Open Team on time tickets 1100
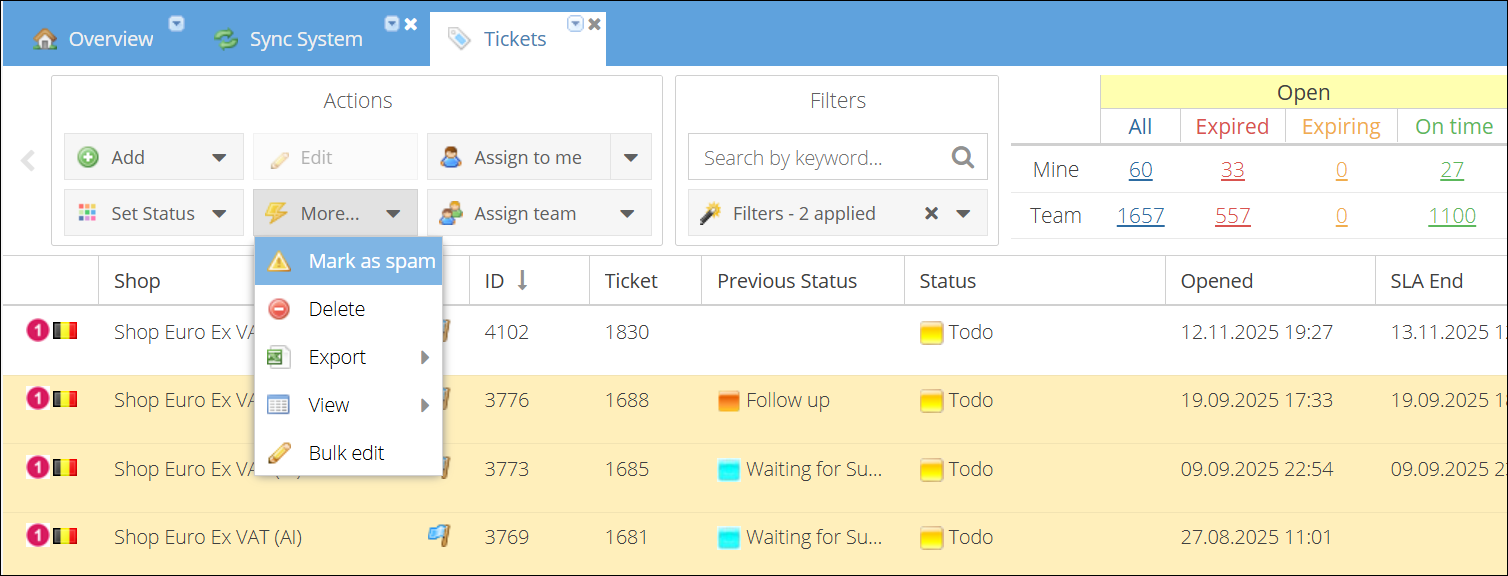 tap(1452, 216)
